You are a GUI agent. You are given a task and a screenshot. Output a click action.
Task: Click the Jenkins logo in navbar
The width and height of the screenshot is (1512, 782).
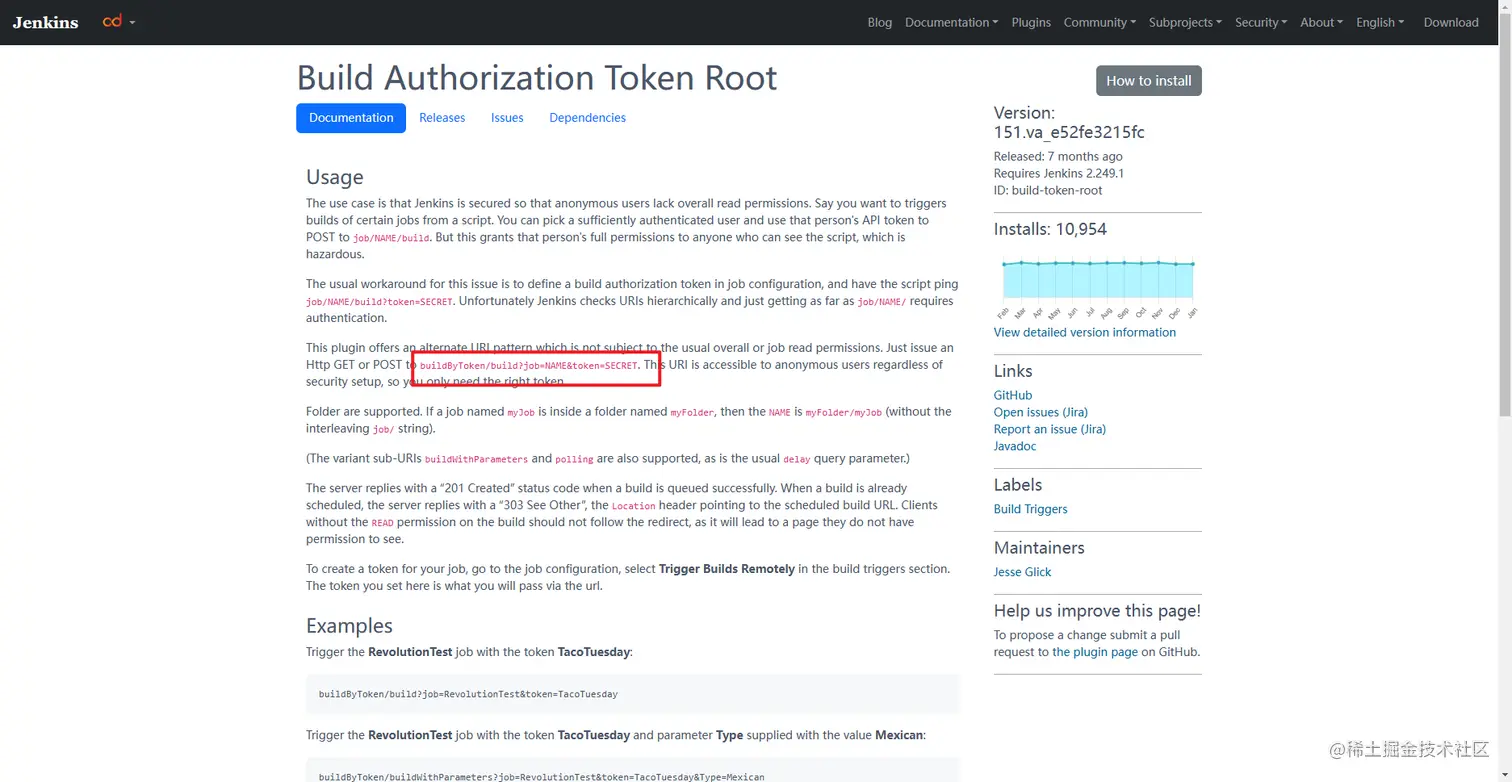(45, 22)
